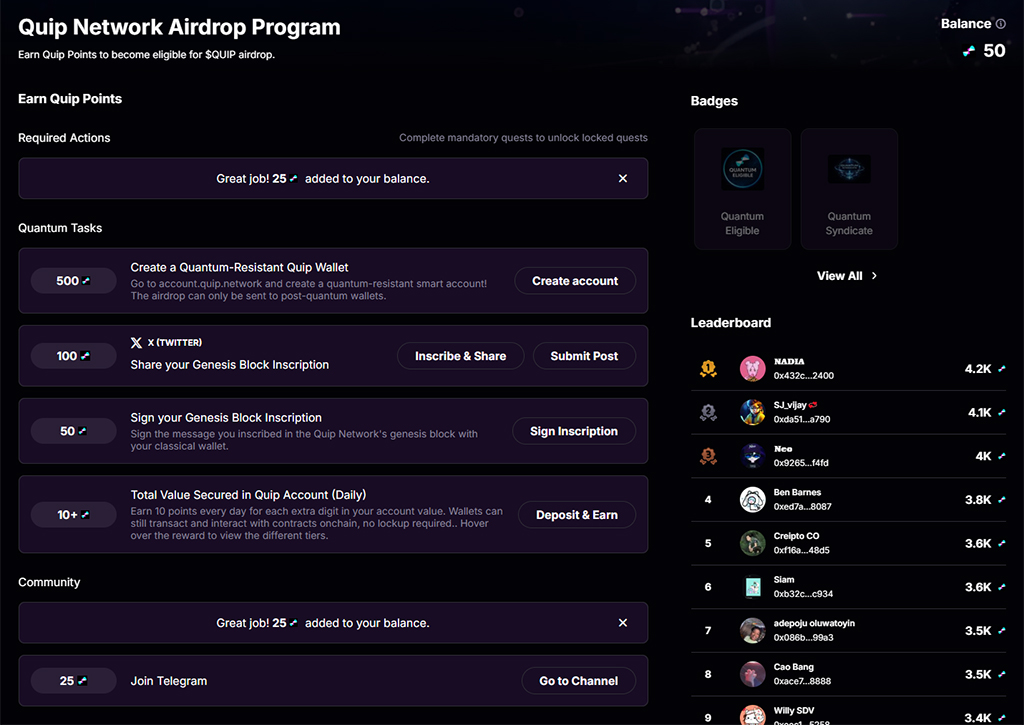
Task: Click the Balance info icon
Action: point(1000,24)
